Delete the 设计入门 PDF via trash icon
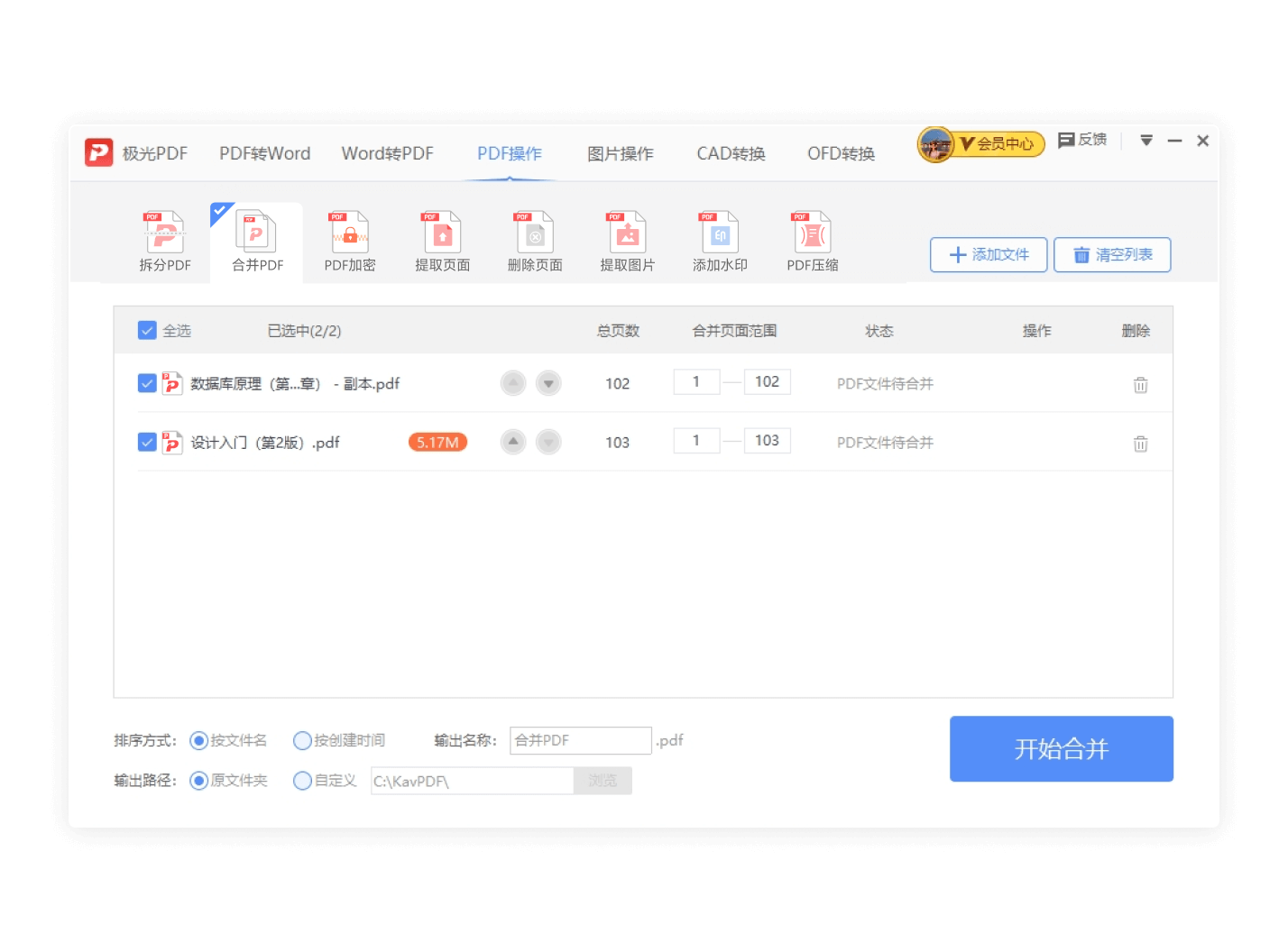 click(x=1140, y=443)
